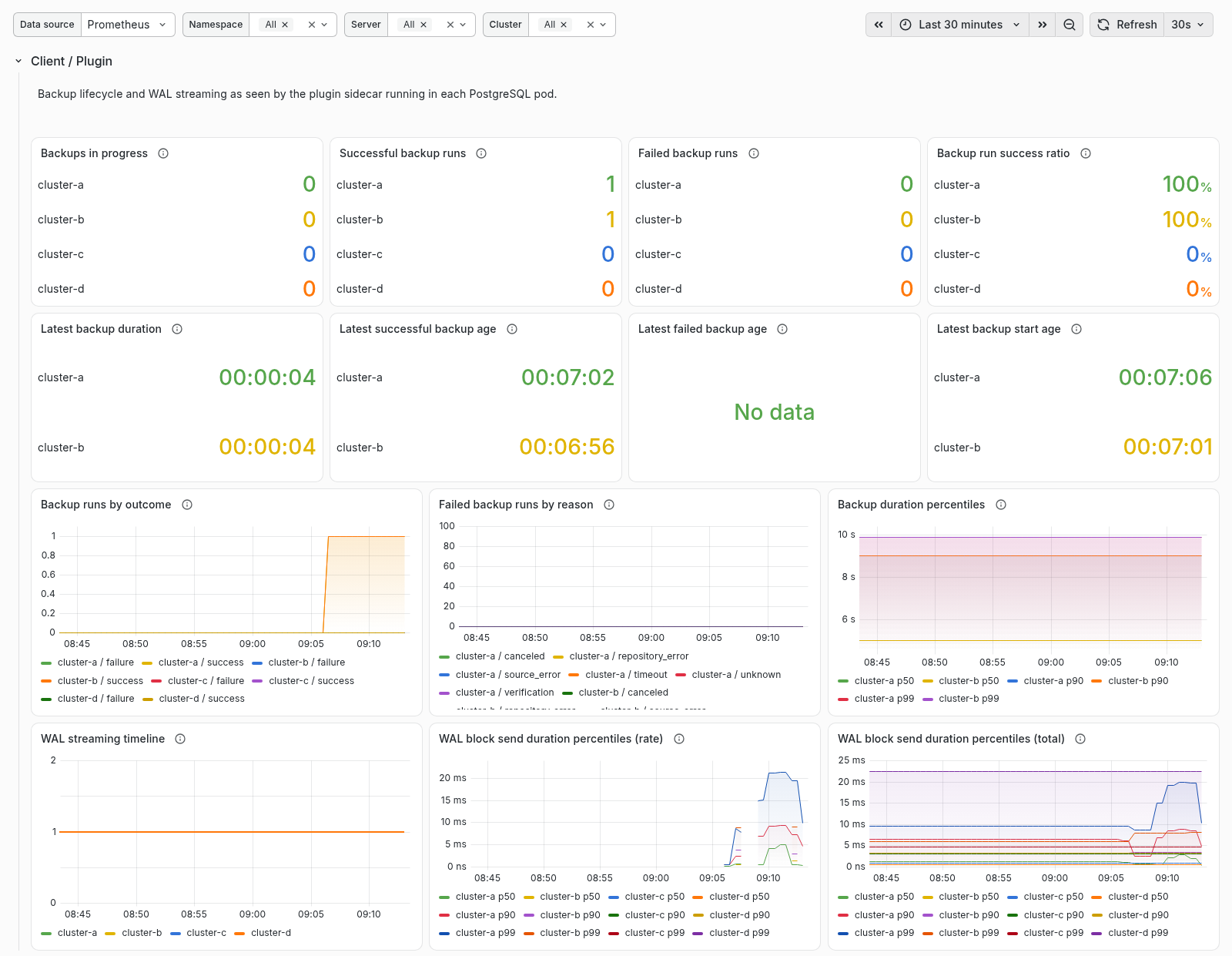Click info icon beside Backup runs by outcome
Viewport: 1232px width, 956px height.
click(187, 505)
